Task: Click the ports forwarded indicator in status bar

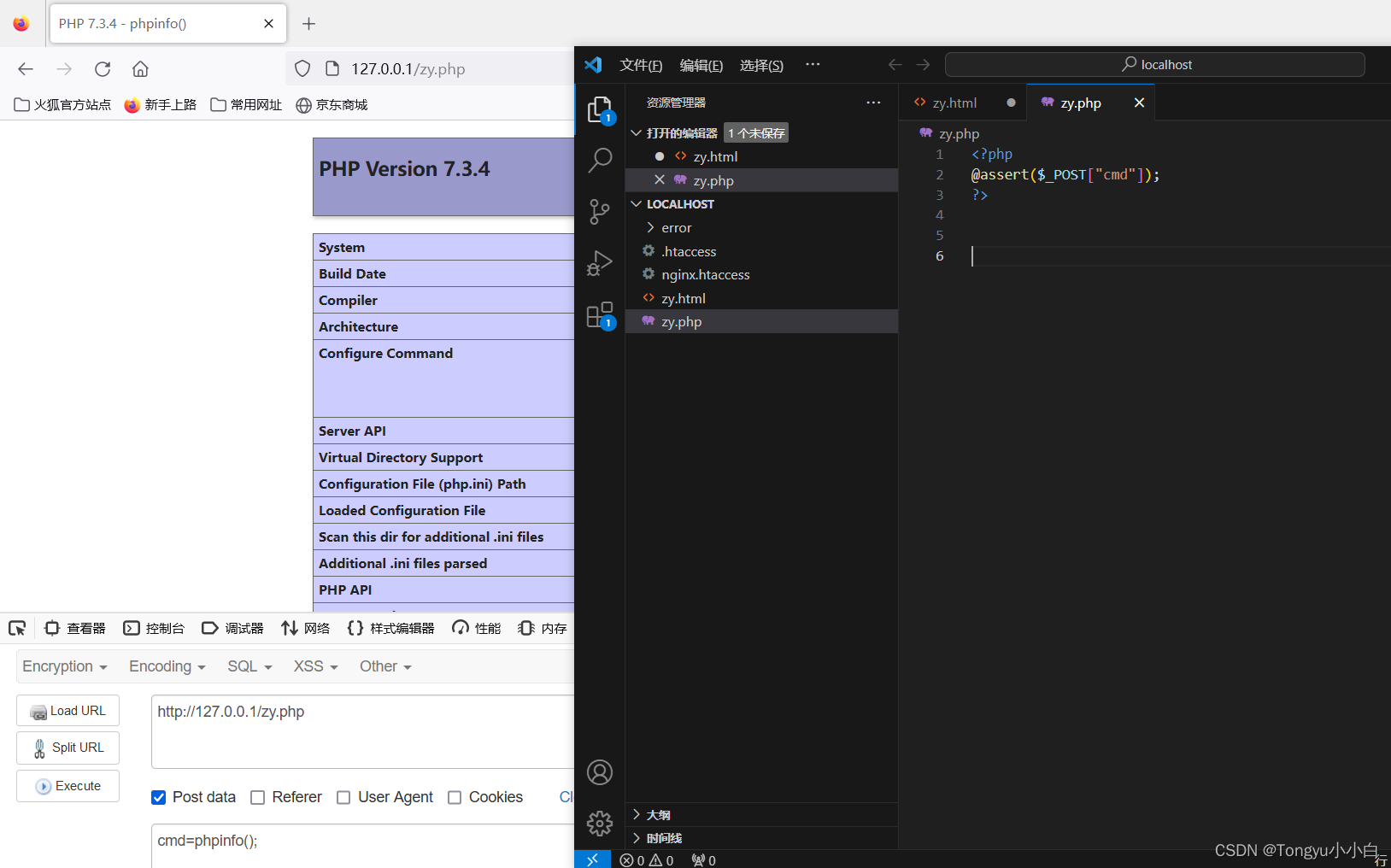Action: [x=704, y=860]
